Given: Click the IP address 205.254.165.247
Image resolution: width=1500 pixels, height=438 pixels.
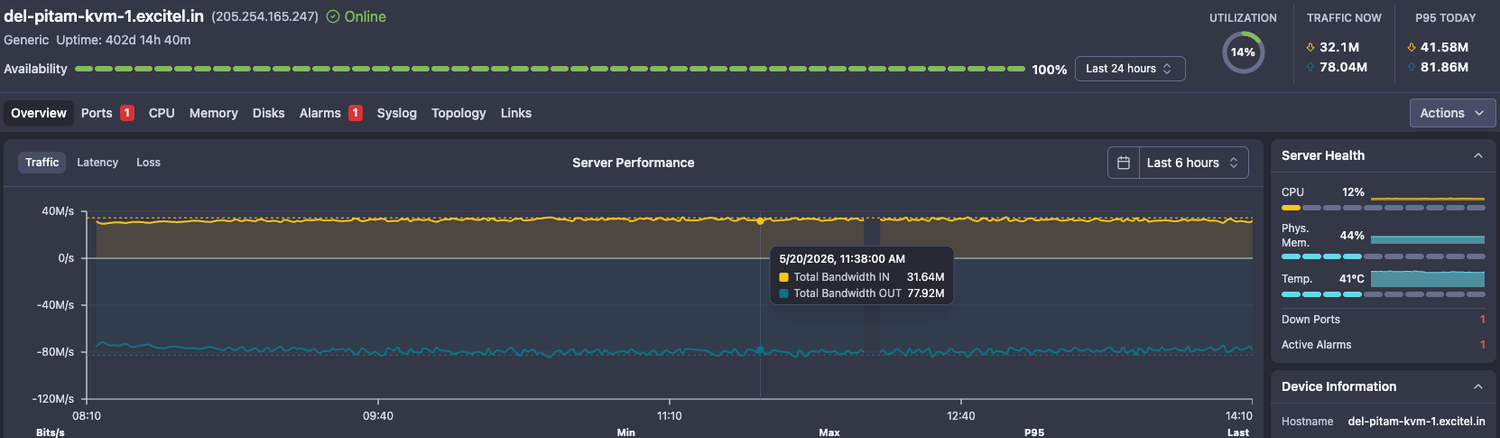Looking at the screenshot, I should [265, 17].
